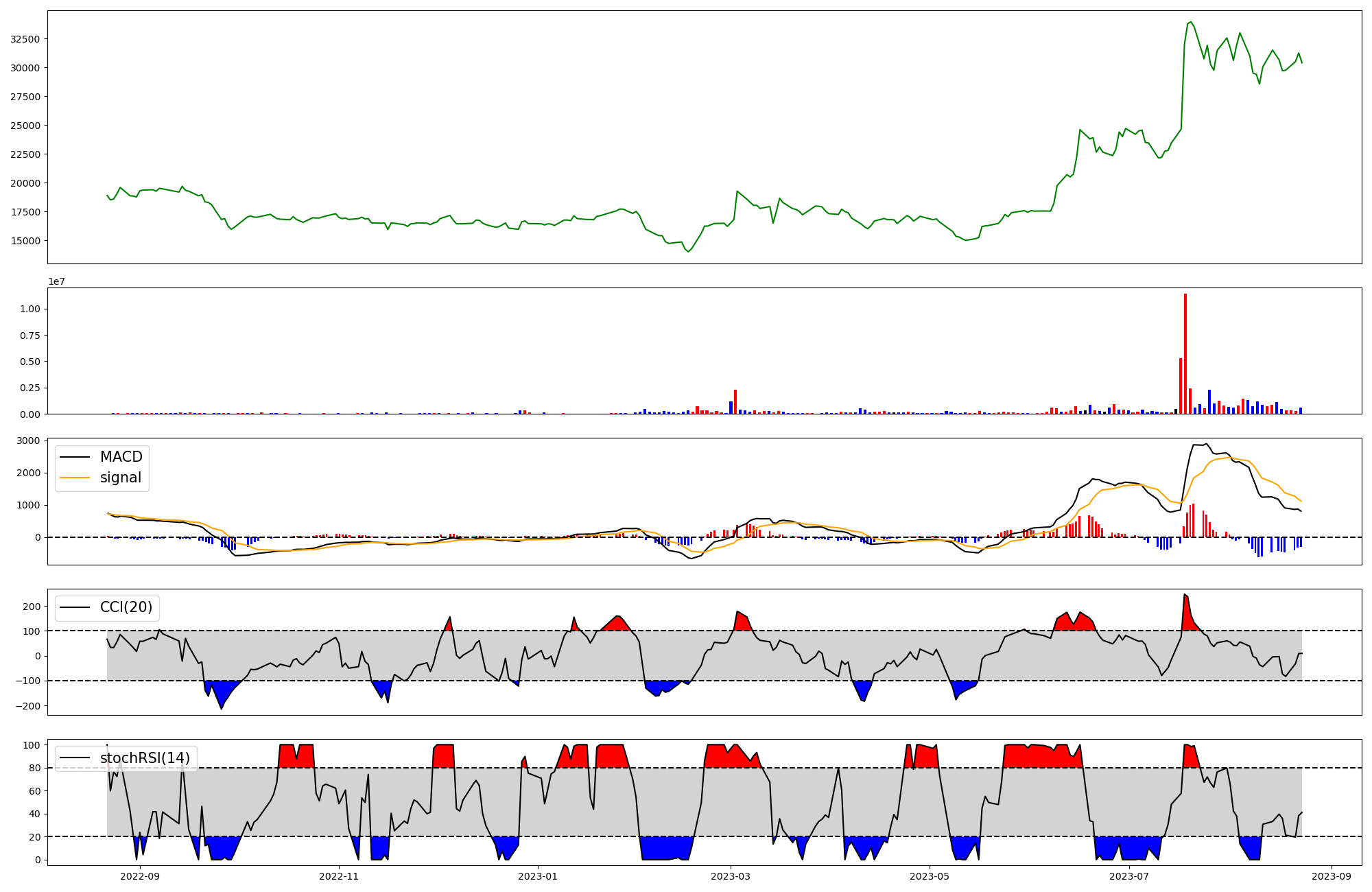The width and height of the screenshot is (1372, 892).
Task: Click the 2023-07 date tick label
Action: tap(1129, 876)
